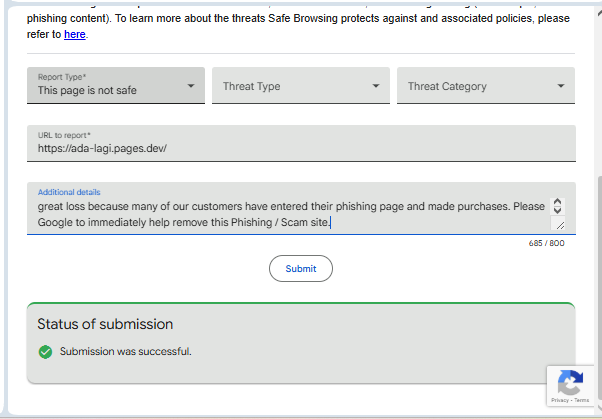Expand the Threat Type dropdown
This screenshot has height=419, width=602.
300,86
